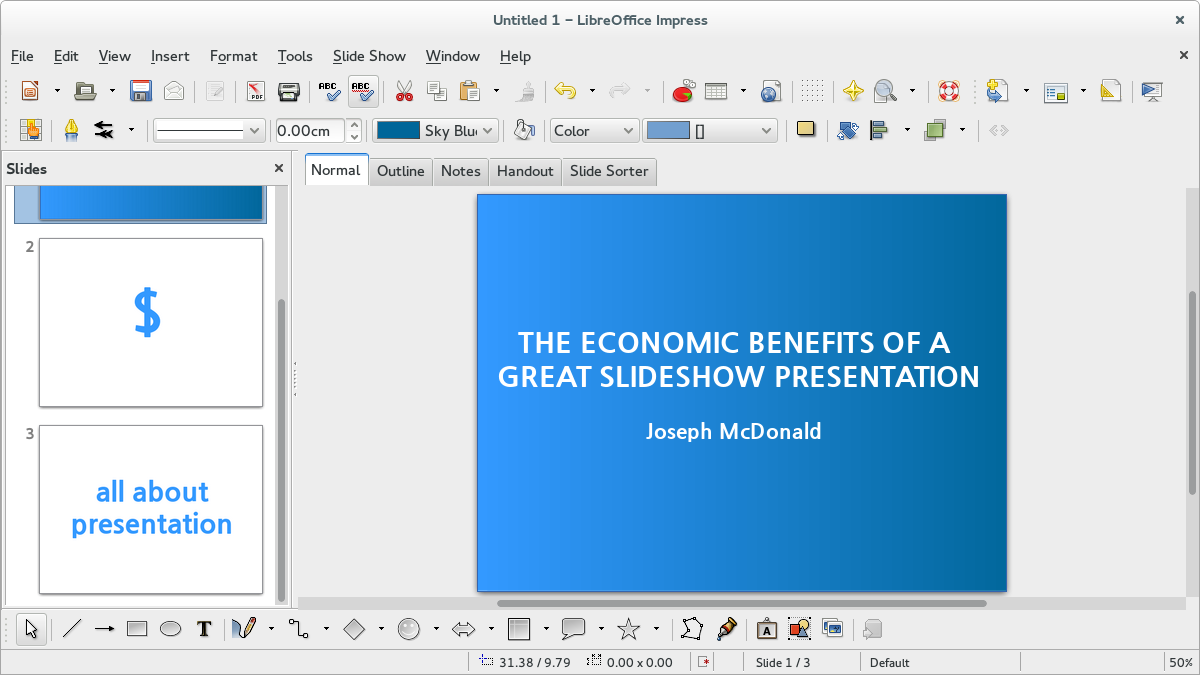
Task: Click the Export as PDF icon
Action: (x=256, y=91)
